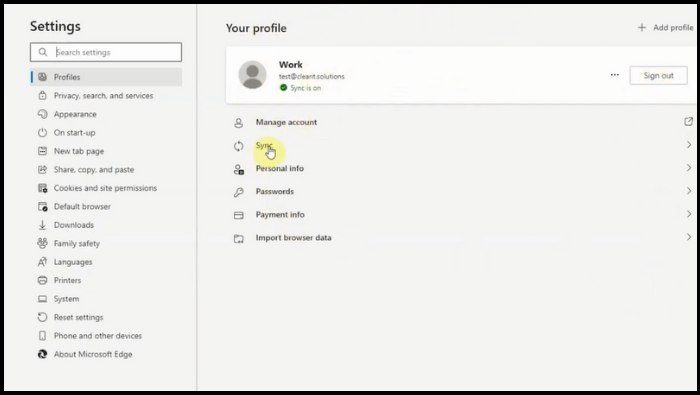
Task: Open Manage account link
Action: pos(461,122)
